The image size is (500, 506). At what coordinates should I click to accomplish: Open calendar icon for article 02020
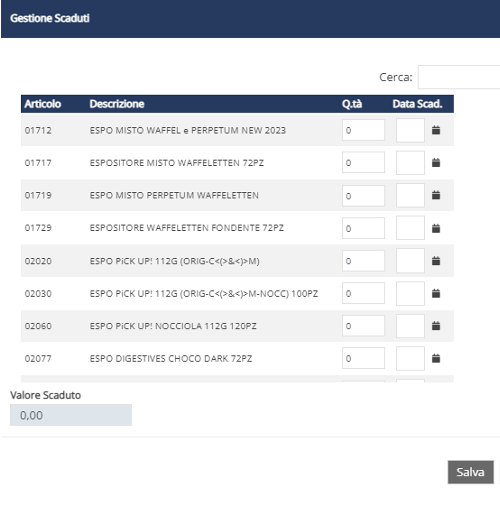coord(436,261)
